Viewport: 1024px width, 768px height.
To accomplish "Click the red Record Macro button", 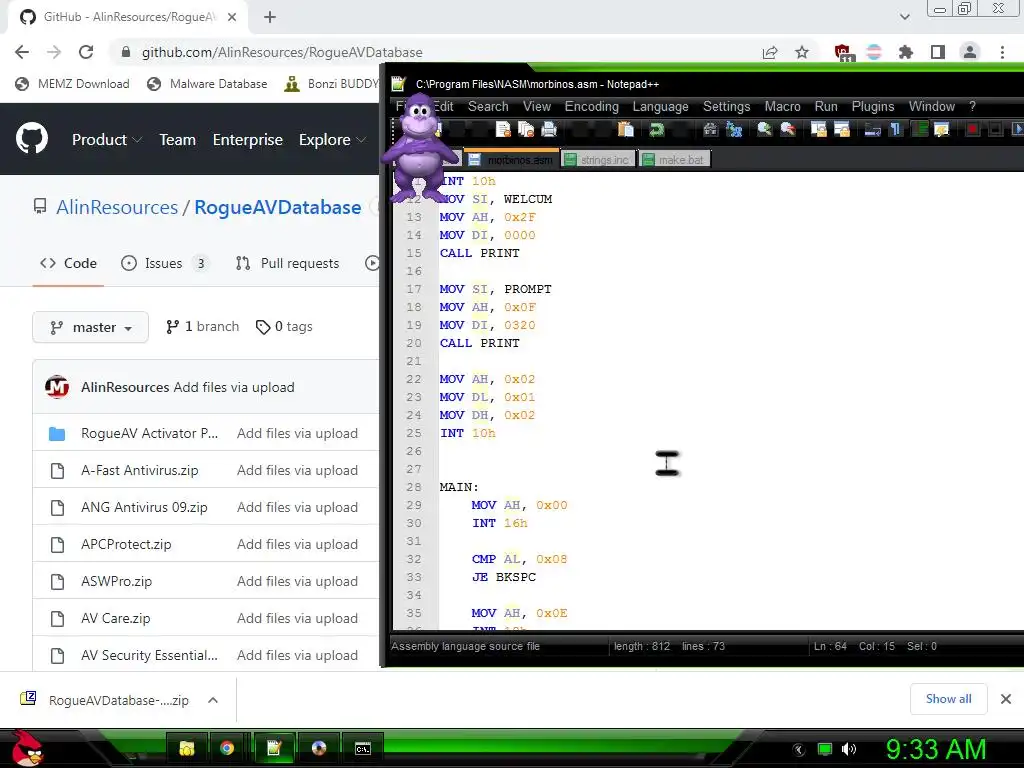I will pos(972,129).
